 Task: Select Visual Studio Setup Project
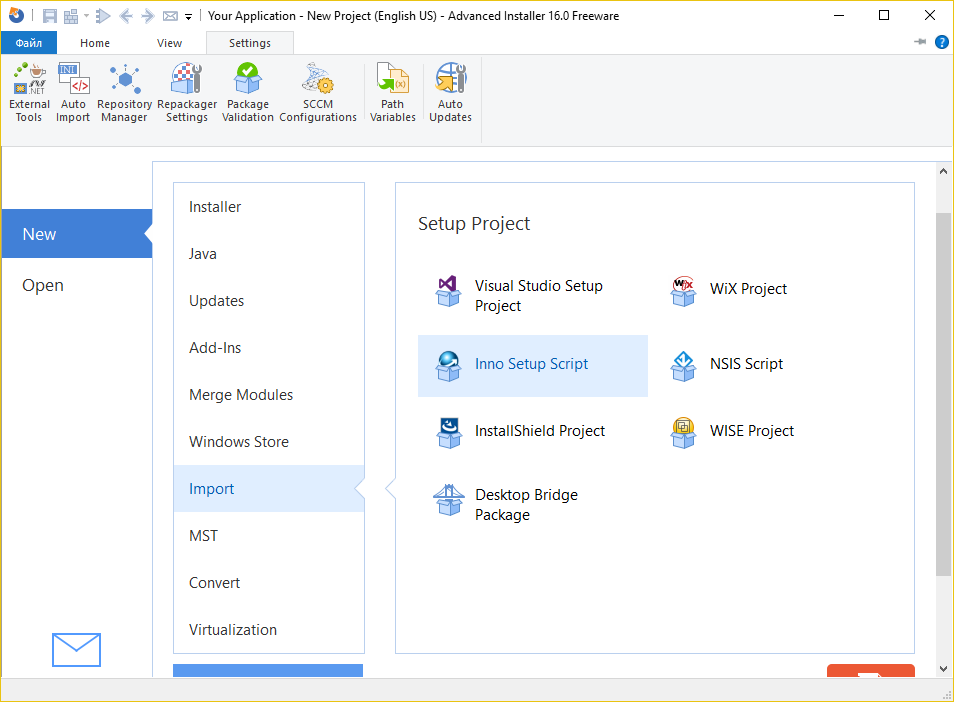532,296
